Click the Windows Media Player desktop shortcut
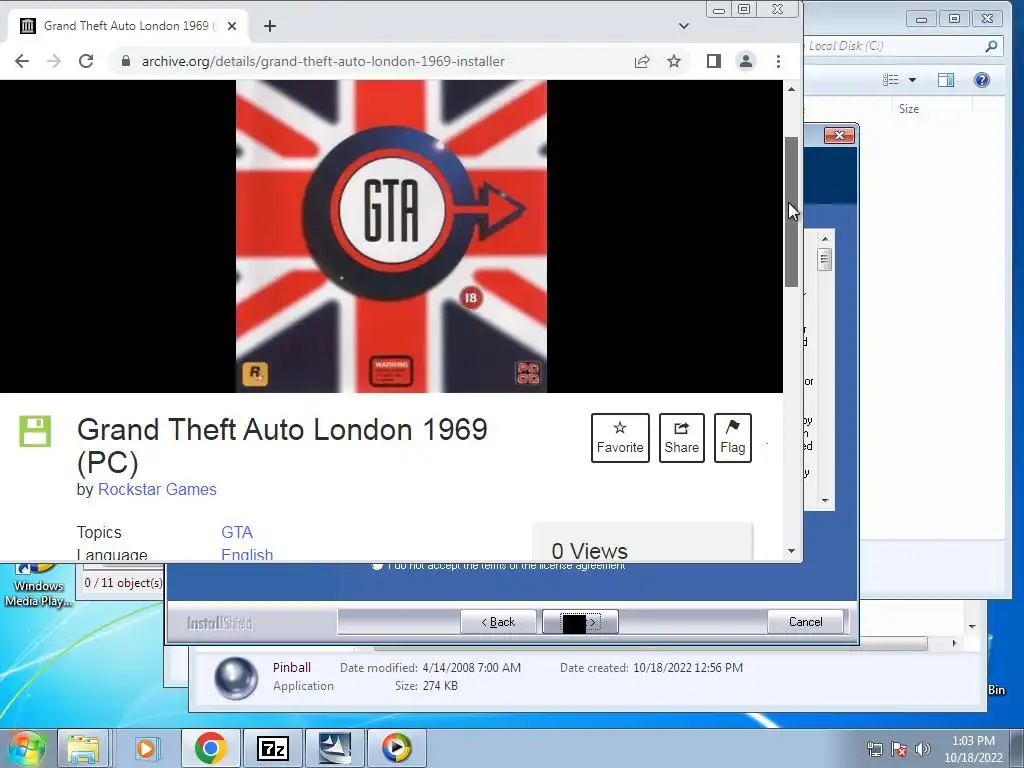 tap(38, 586)
